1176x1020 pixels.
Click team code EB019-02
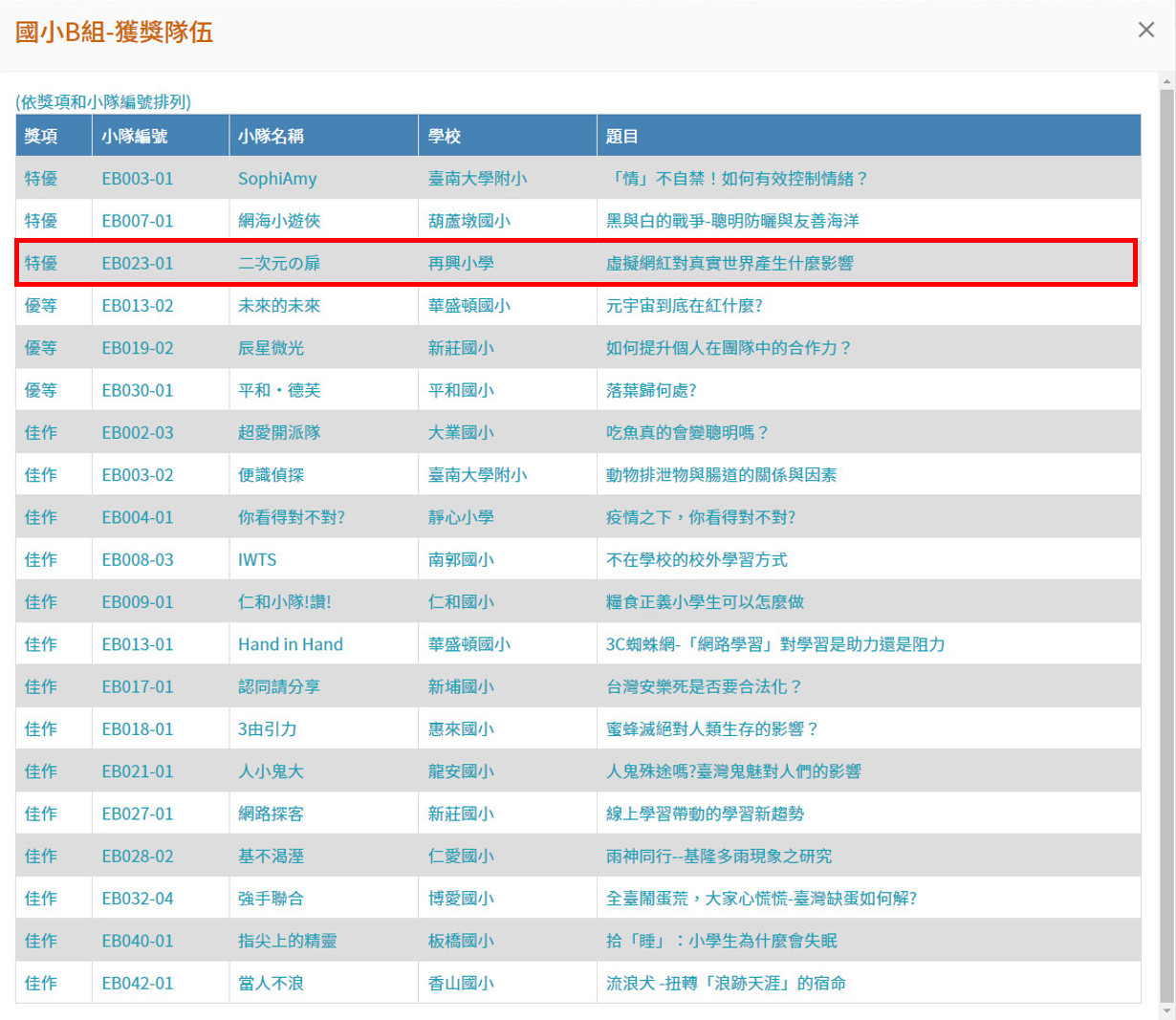(138, 348)
